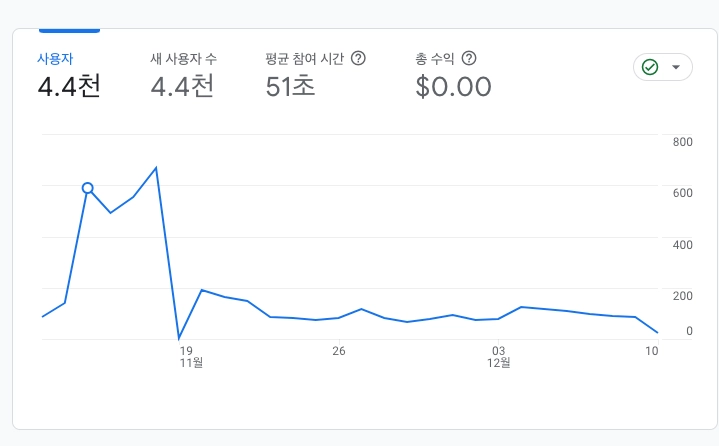Click the 03 12월 date axis label
This screenshot has height=446, width=719.
pyautogui.click(x=499, y=357)
